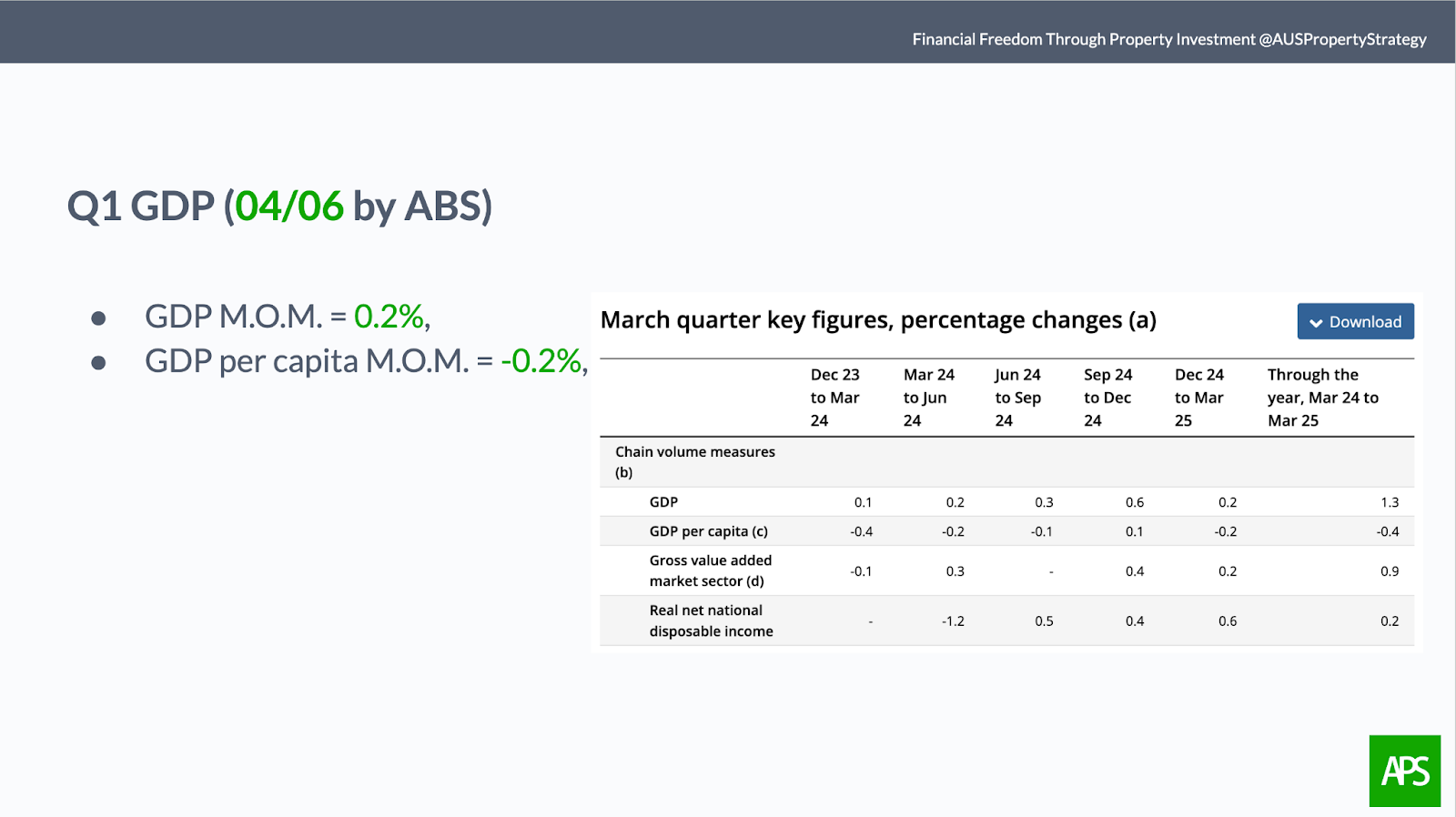The image size is (1456, 817).
Task: Click the Dec 24 to Mar 25 column header
Action: pos(1198,398)
